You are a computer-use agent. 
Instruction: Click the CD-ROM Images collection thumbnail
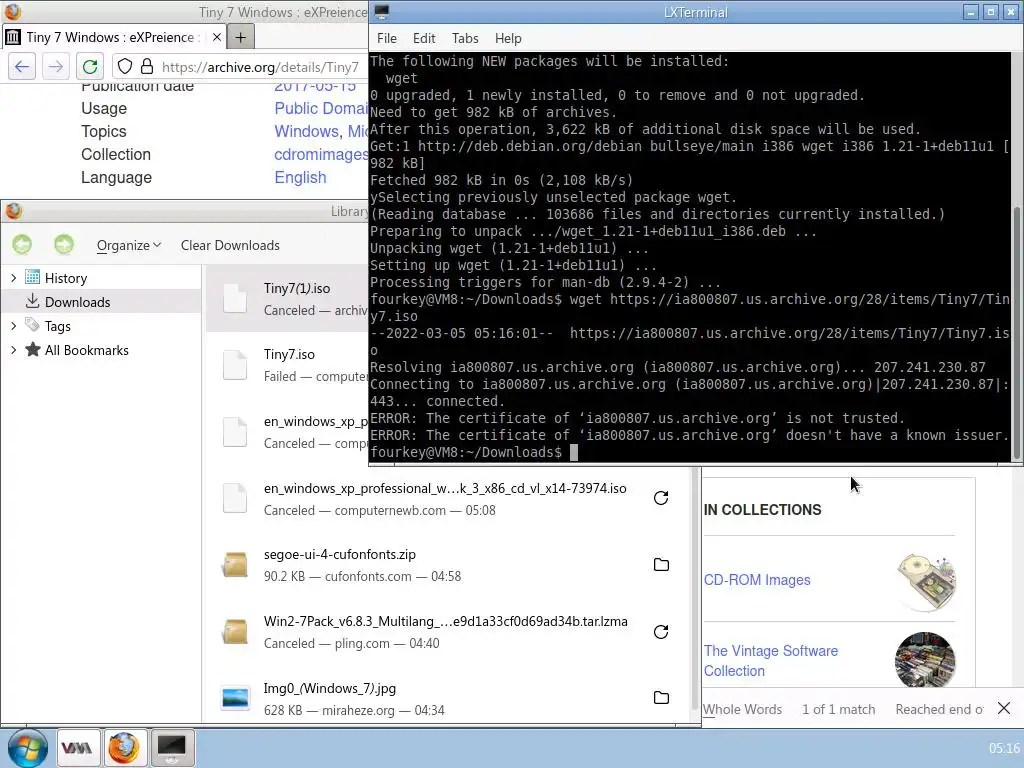926,581
